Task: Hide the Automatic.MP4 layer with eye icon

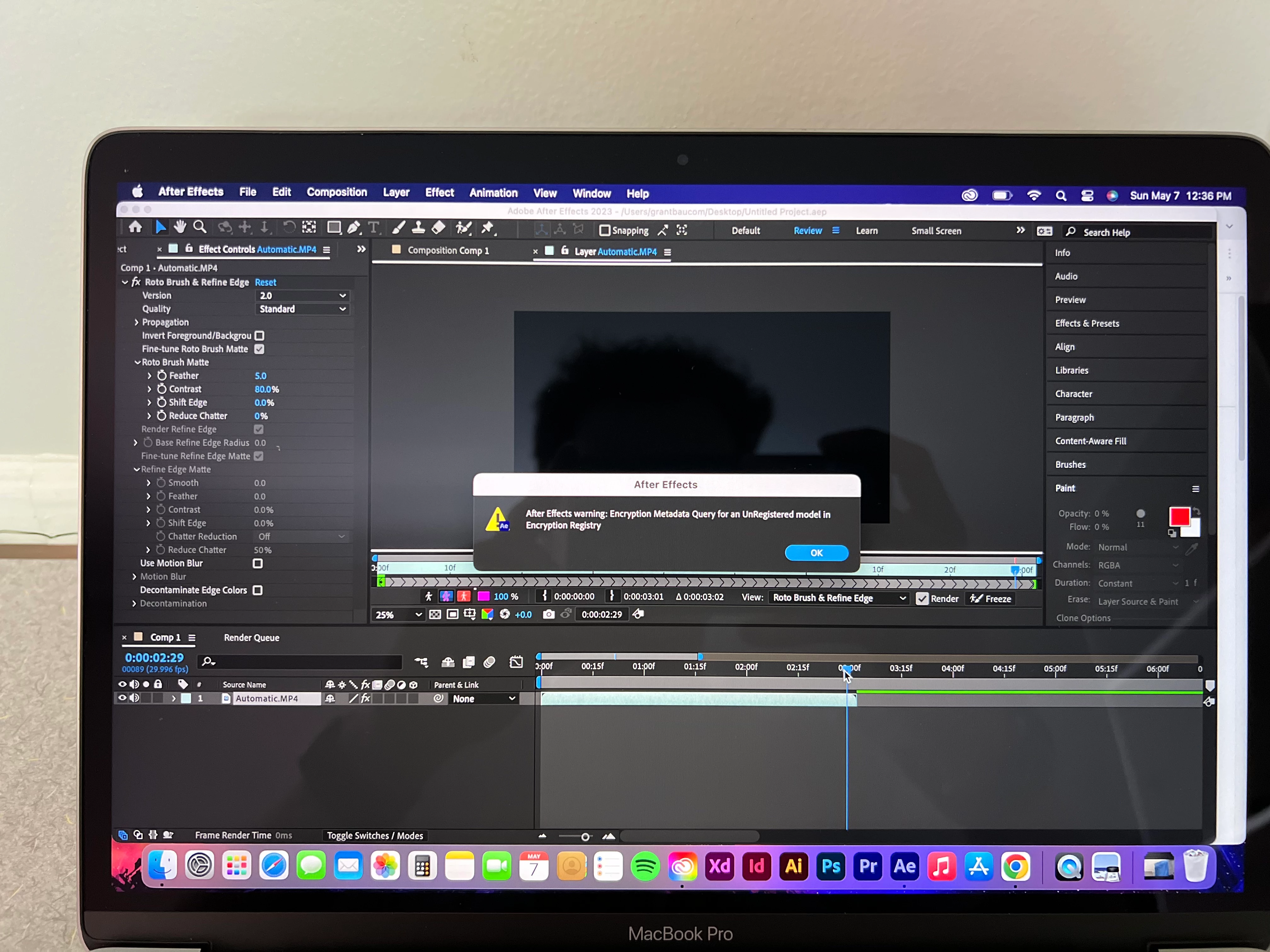Action: point(122,698)
